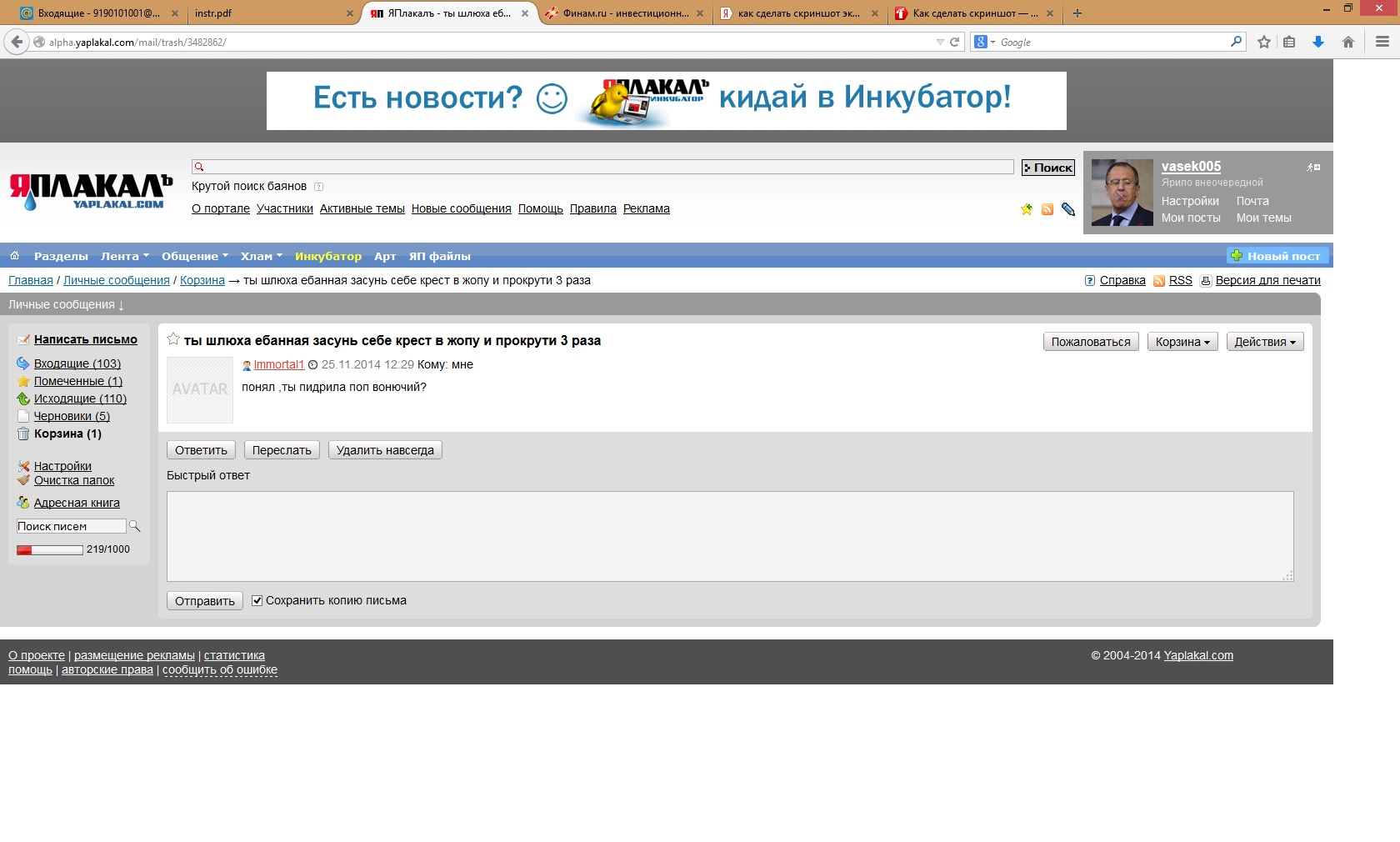Image resolution: width=1400 pixels, height=842 pixels.
Task: Click the printer icon beside Версия для печати
Action: 1205,281
